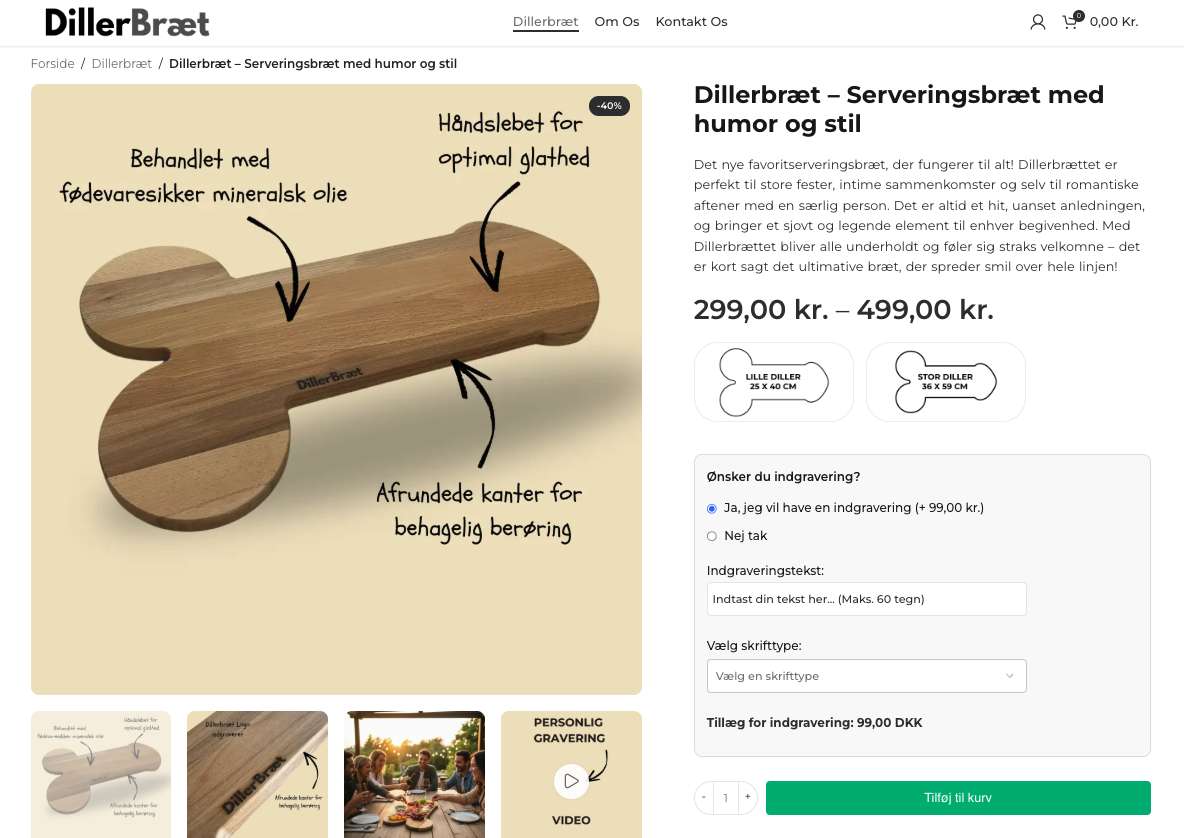The width and height of the screenshot is (1184, 838).
Task: Select the 'Nej tak' engraving option
Action: [712, 536]
